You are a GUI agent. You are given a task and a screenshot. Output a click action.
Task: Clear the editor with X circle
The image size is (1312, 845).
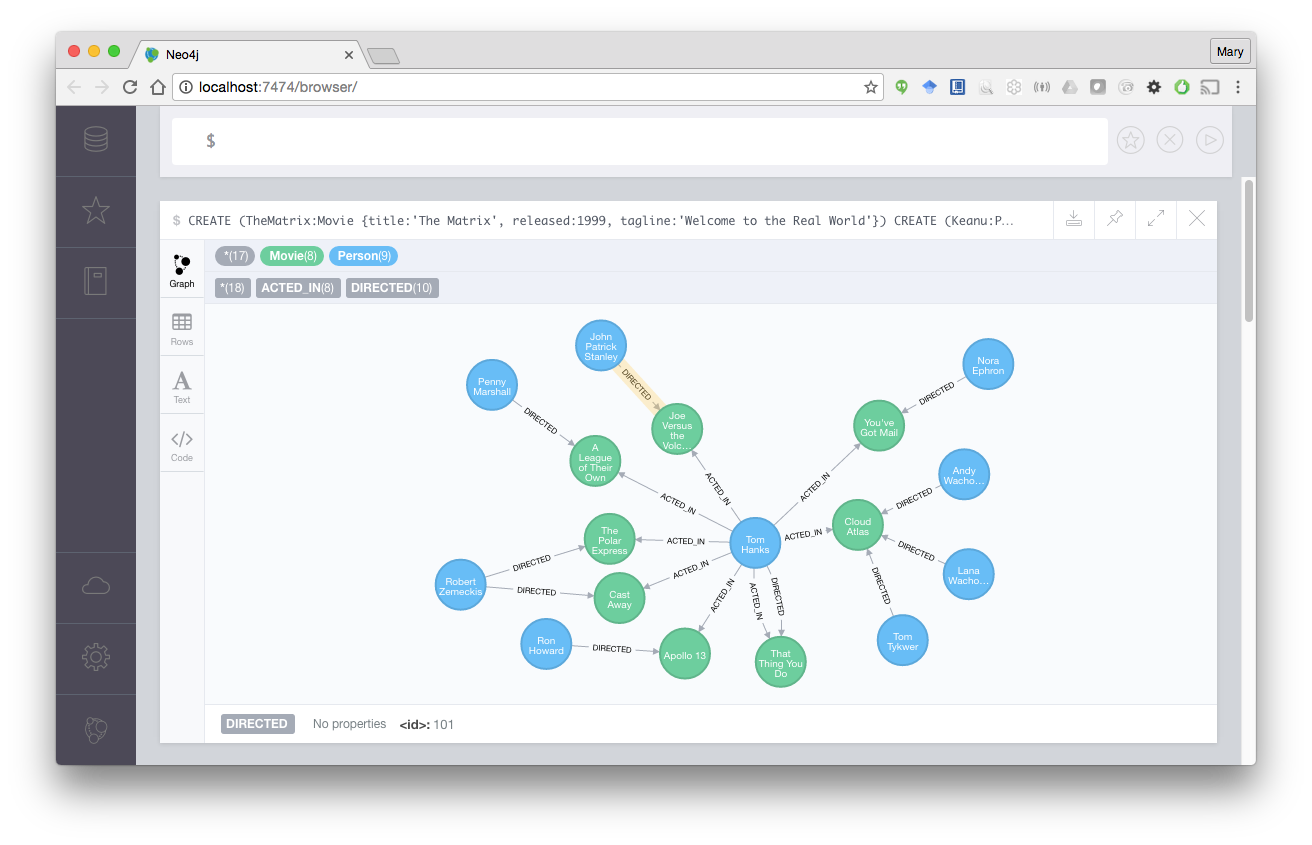(1170, 141)
